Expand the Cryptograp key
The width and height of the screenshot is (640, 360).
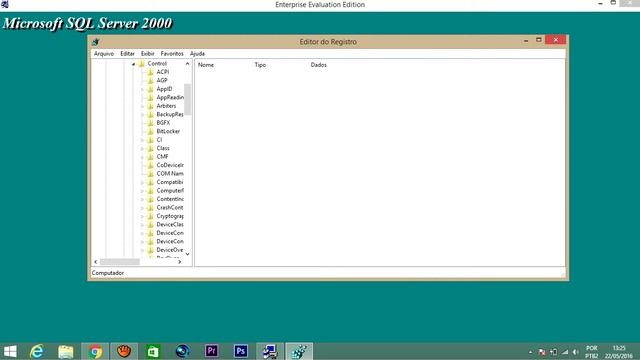point(142,216)
